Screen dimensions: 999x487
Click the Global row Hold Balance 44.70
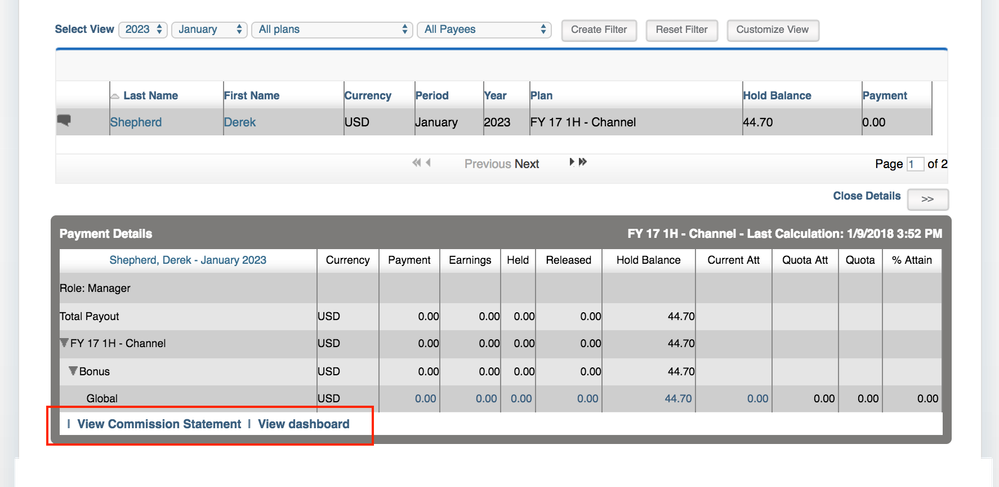point(678,398)
